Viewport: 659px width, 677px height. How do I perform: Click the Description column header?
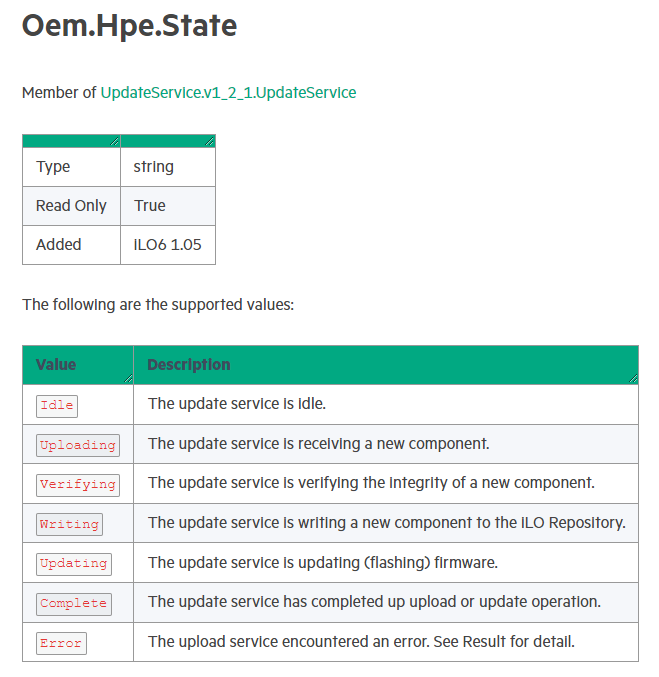click(x=188, y=365)
